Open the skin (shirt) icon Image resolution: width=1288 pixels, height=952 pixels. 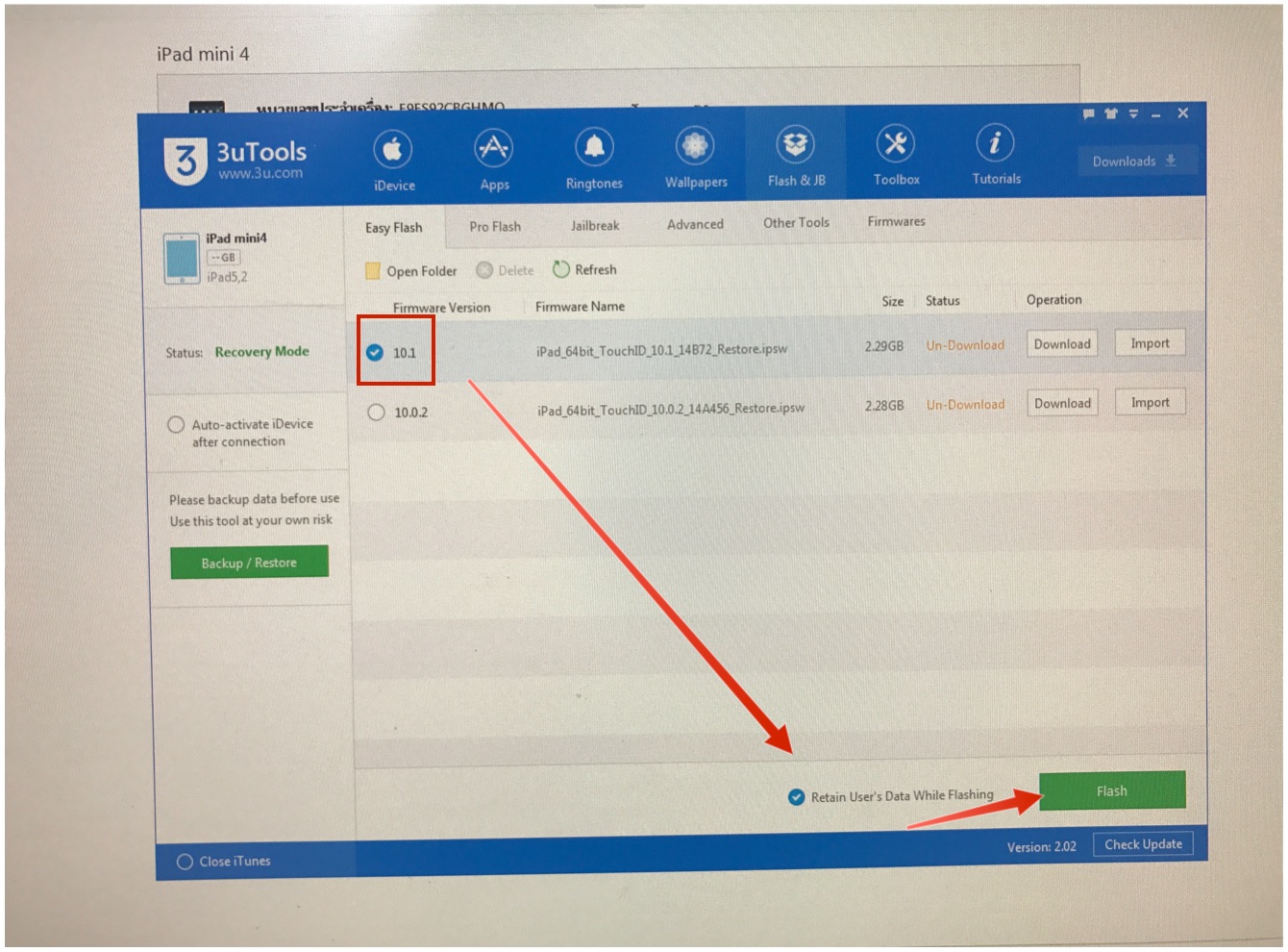point(1111,113)
